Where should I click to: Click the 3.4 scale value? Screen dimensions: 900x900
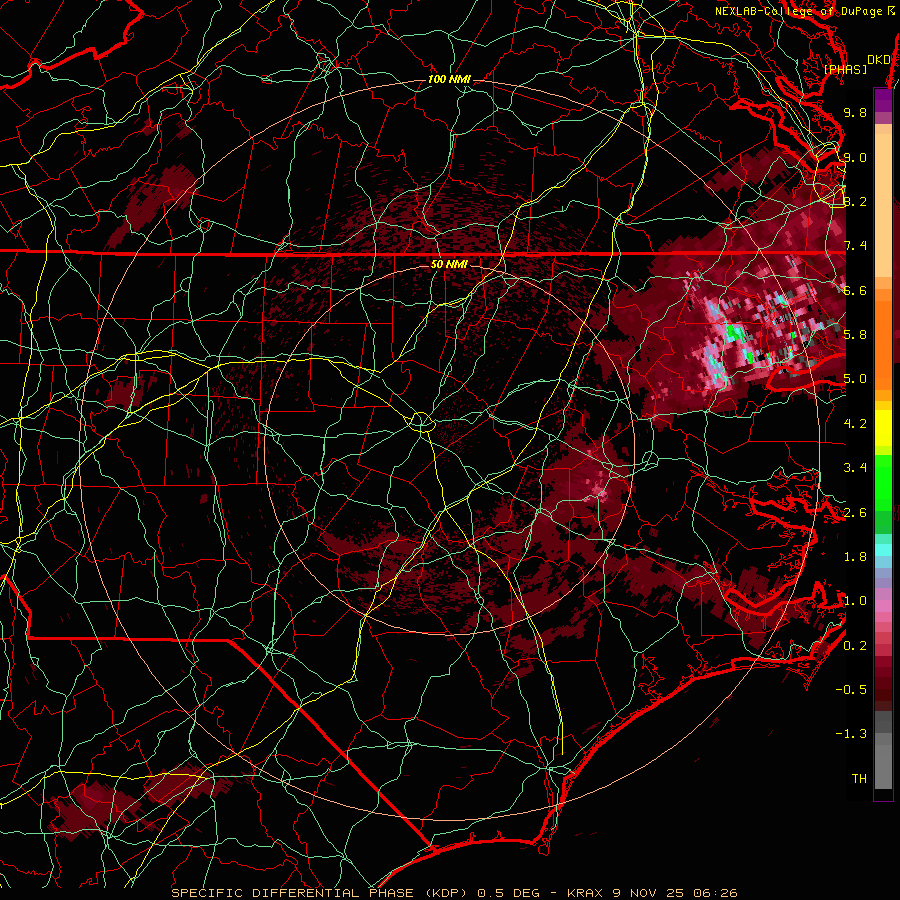coord(855,468)
